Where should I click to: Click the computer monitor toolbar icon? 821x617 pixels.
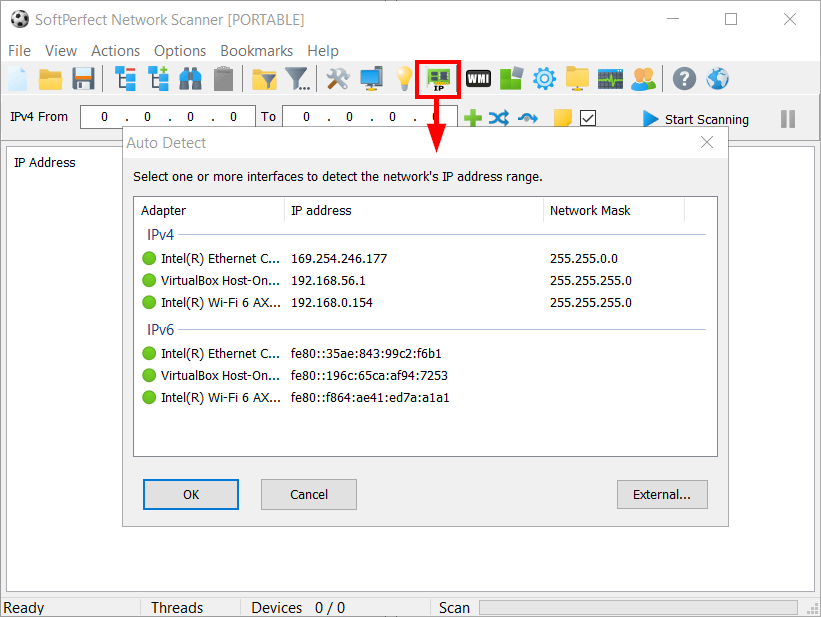tap(371, 79)
